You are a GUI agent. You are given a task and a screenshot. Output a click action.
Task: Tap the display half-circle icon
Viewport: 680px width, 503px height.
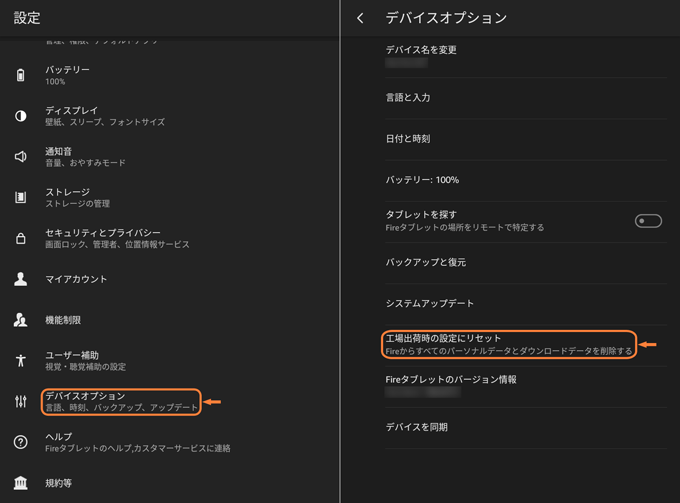pos(20,116)
